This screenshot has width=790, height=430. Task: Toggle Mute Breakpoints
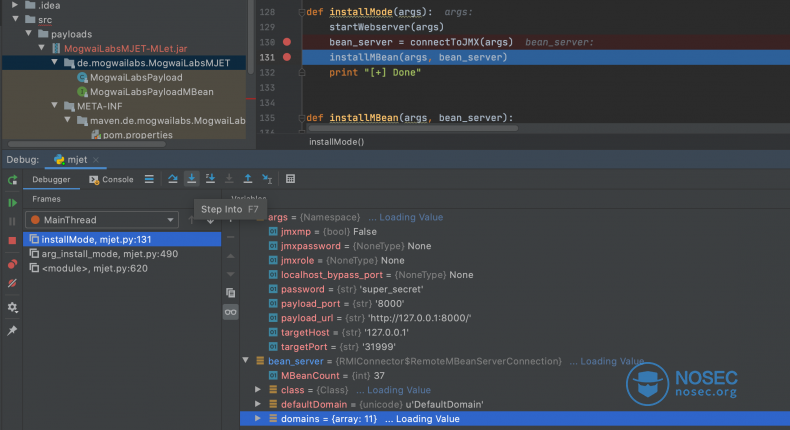[x=12, y=283]
